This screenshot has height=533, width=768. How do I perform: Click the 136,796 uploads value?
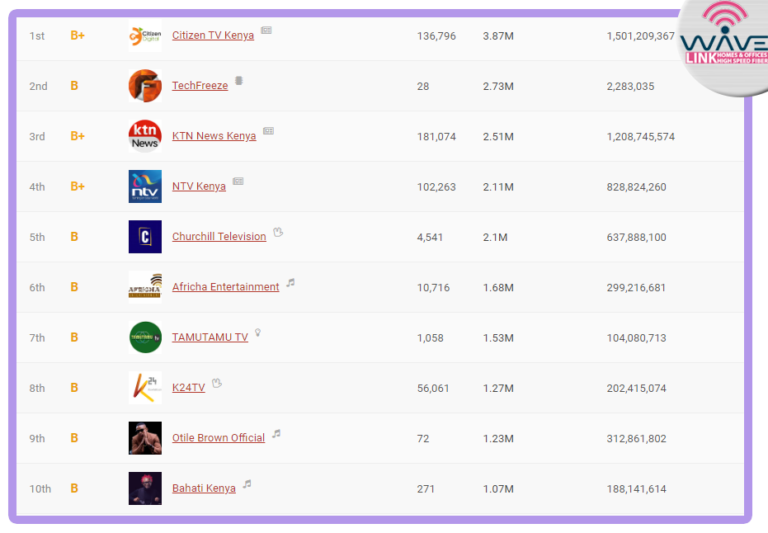point(436,36)
